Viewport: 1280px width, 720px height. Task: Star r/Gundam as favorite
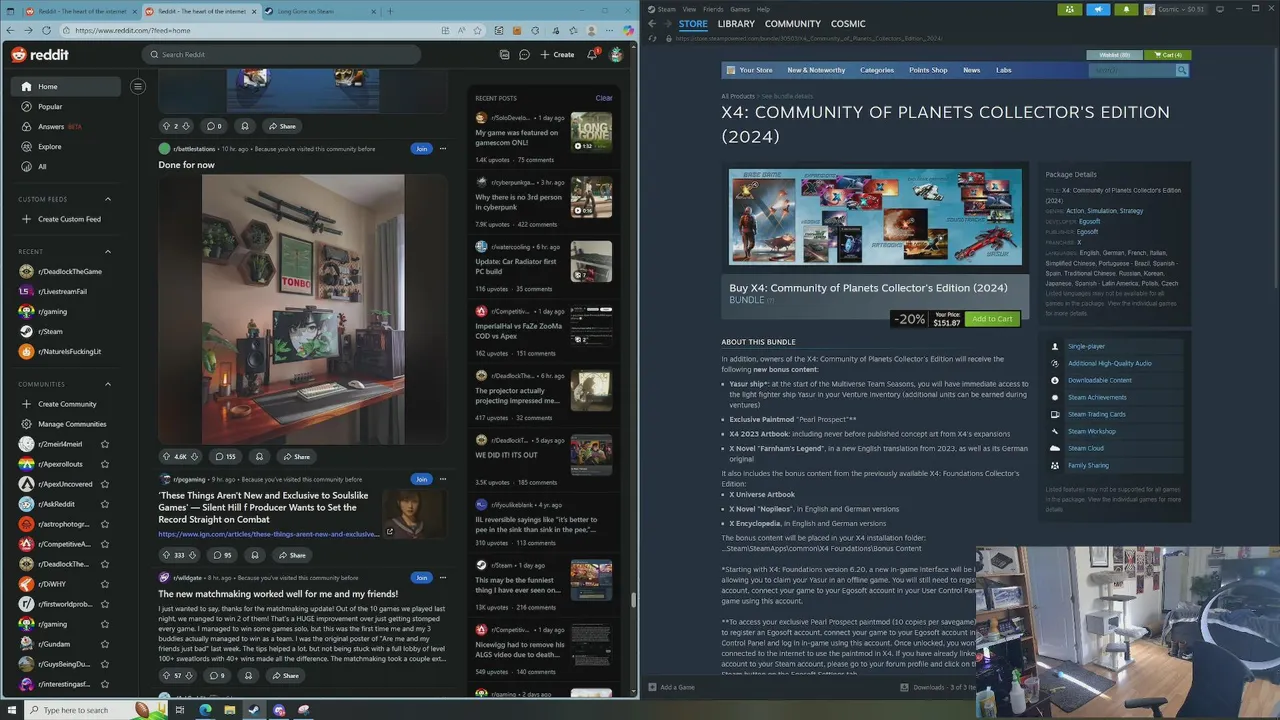(105, 644)
